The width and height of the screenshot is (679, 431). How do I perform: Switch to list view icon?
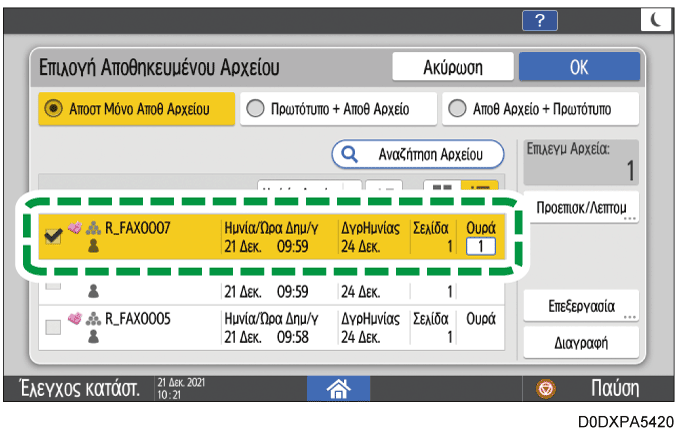[486, 188]
